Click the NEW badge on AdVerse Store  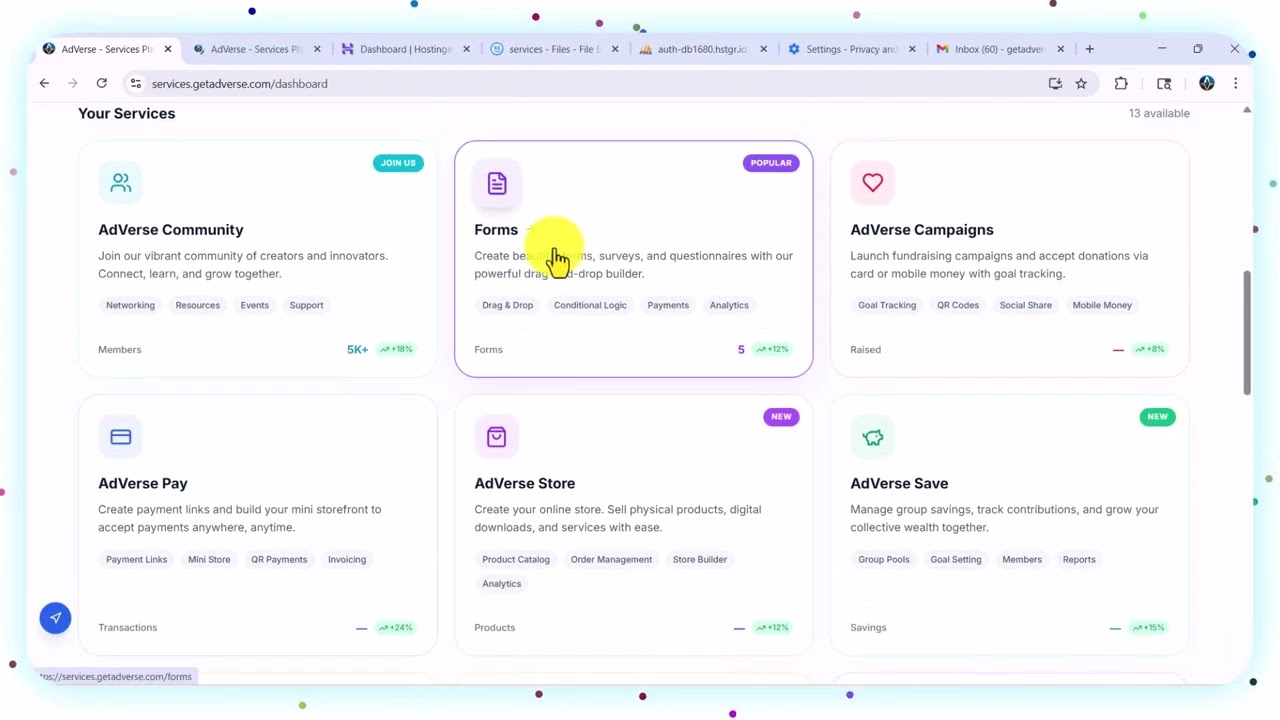point(781,417)
